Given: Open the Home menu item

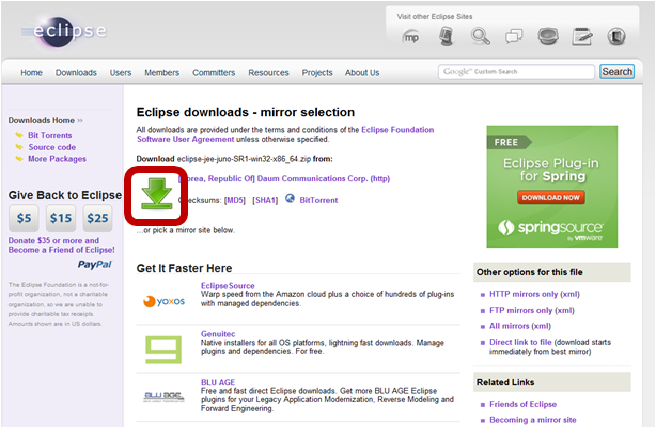Looking at the screenshot, I should click(x=31, y=73).
